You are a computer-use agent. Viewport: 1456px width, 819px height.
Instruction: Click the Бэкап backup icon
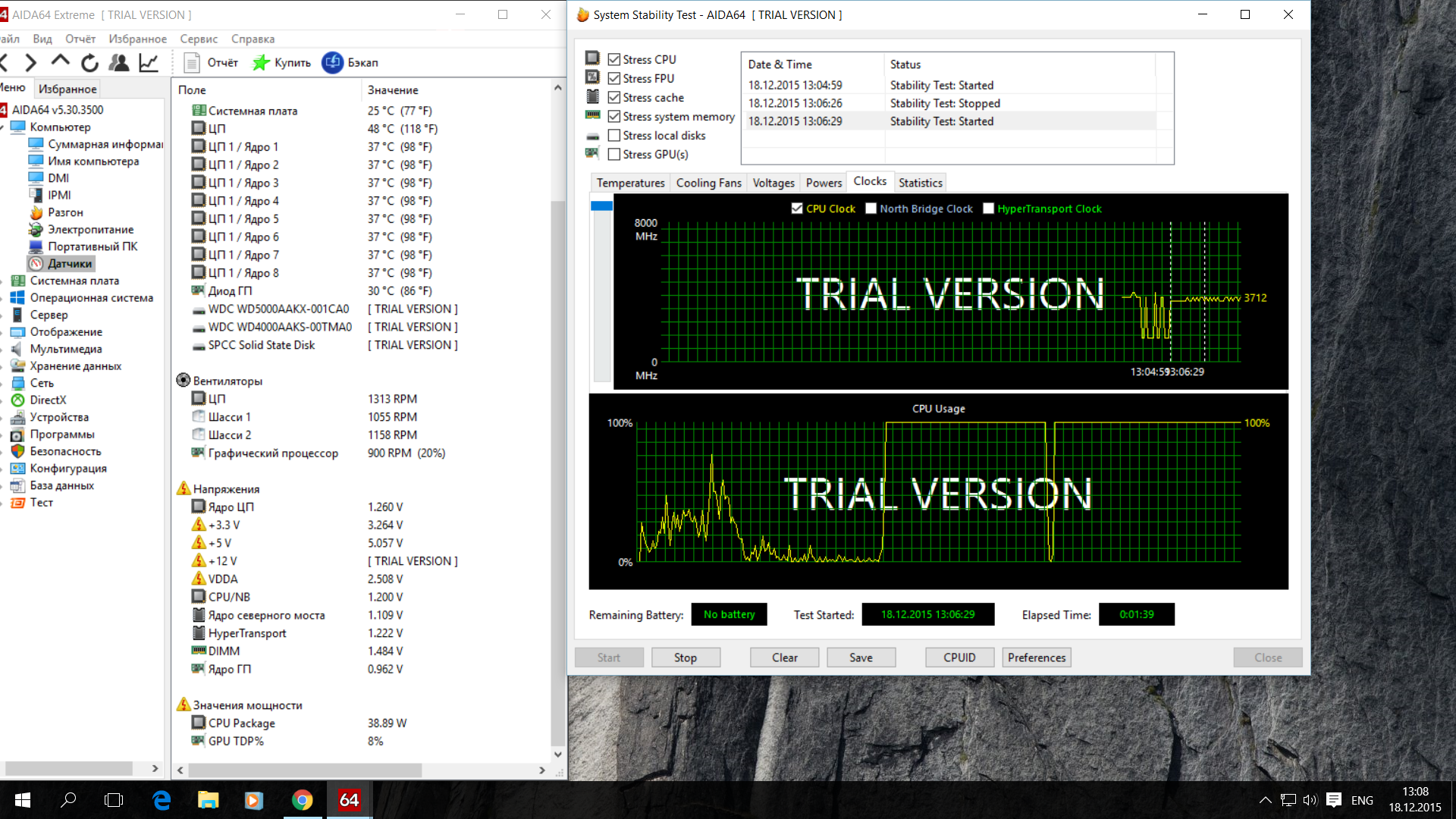click(x=332, y=63)
